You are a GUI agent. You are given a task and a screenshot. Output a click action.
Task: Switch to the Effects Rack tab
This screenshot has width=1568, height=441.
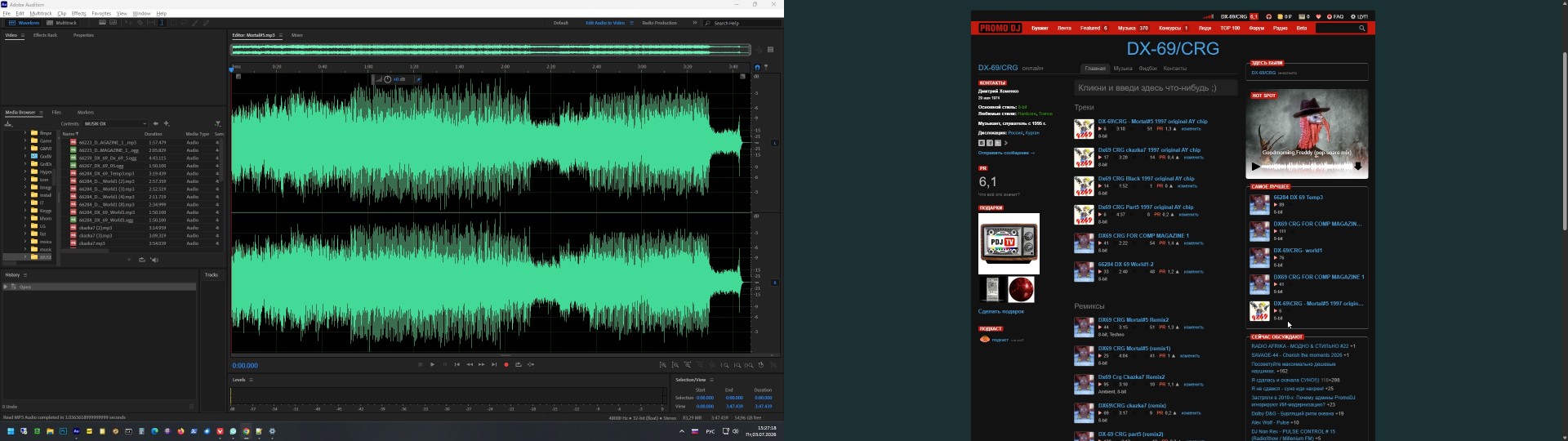click(x=45, y=35)
